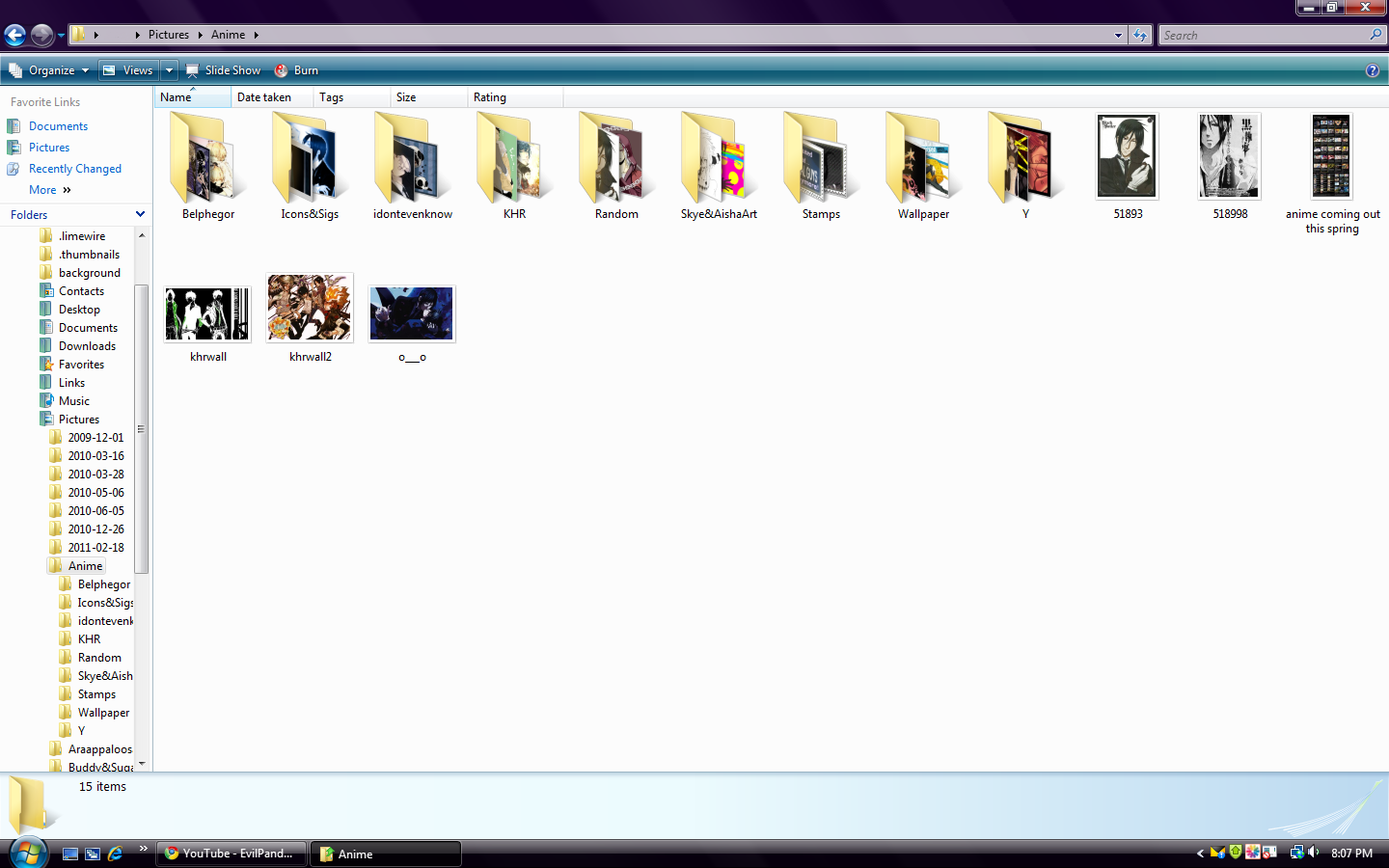
Task: Open the Stamps folder icon
Action: (821, 156)
